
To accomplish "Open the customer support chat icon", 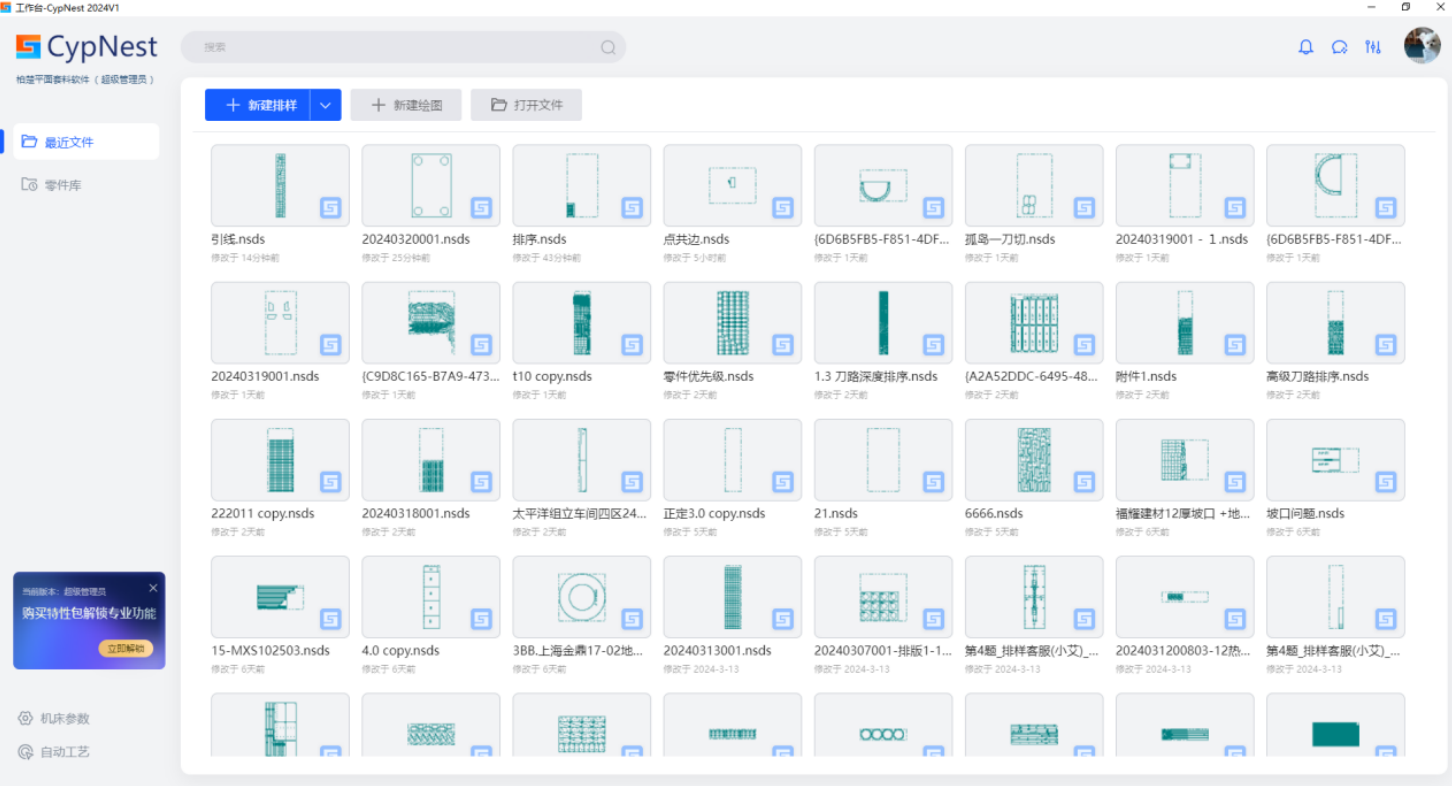I will coord(1339,47).
